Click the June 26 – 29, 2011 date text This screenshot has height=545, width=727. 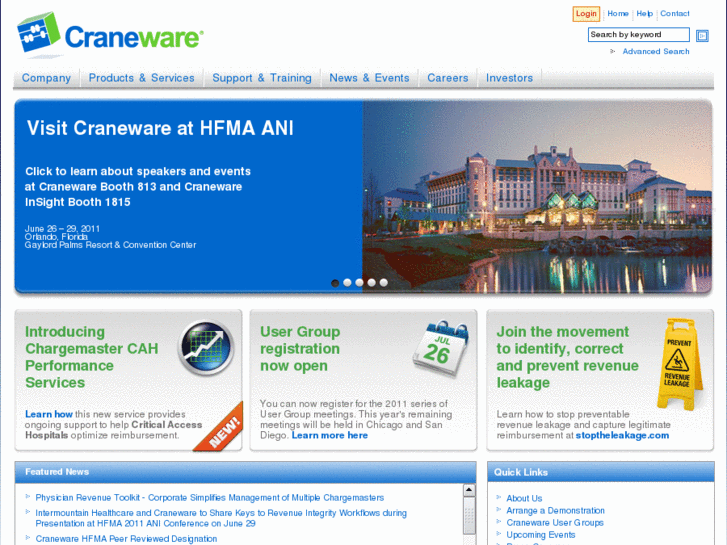(x=62, y=229)
